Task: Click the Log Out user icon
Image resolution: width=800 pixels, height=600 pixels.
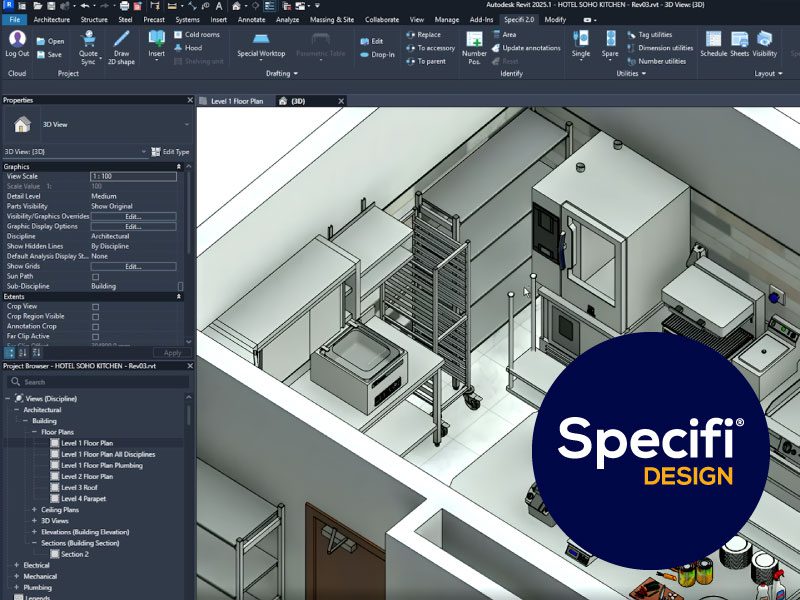Action: (17, 39)
